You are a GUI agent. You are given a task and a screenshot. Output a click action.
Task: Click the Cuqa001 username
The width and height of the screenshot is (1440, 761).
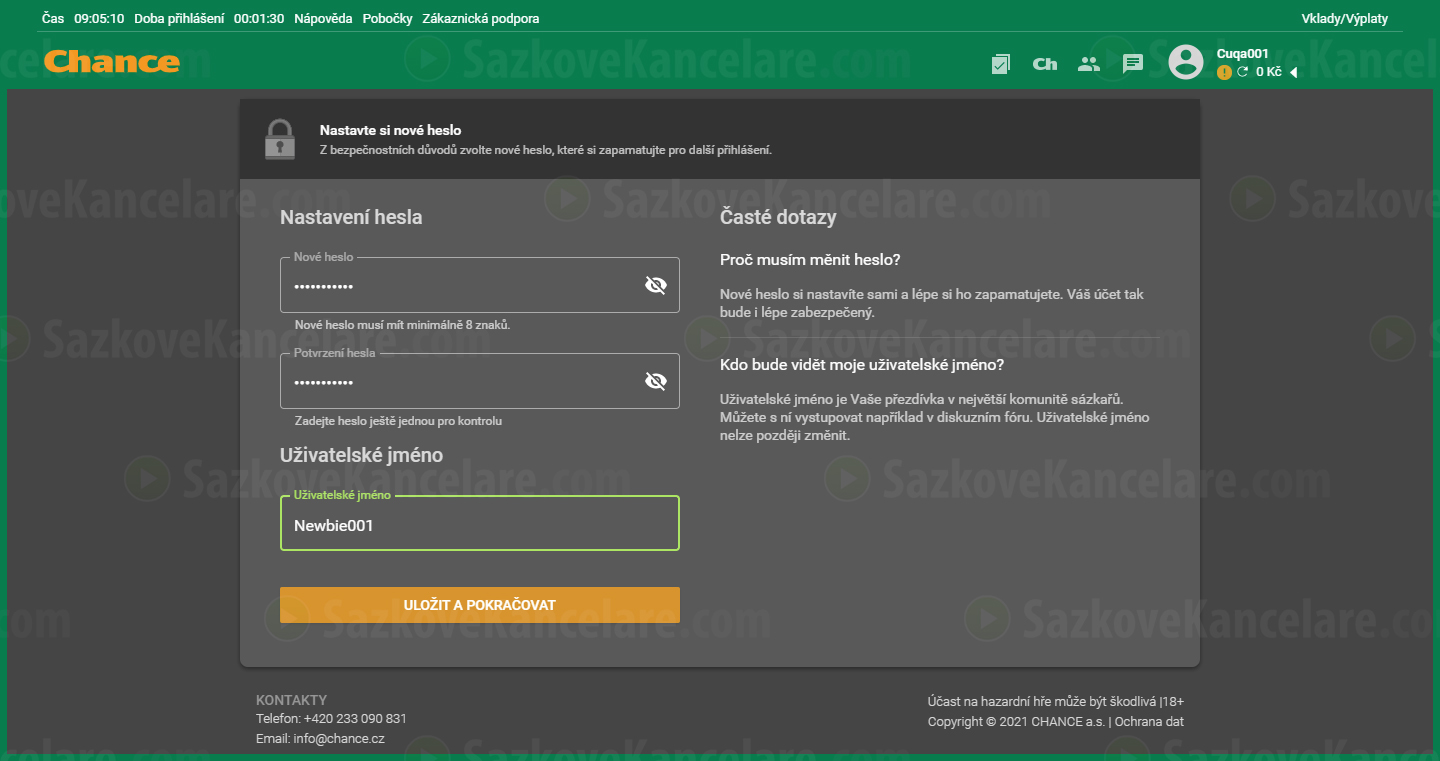[1243, 54]
